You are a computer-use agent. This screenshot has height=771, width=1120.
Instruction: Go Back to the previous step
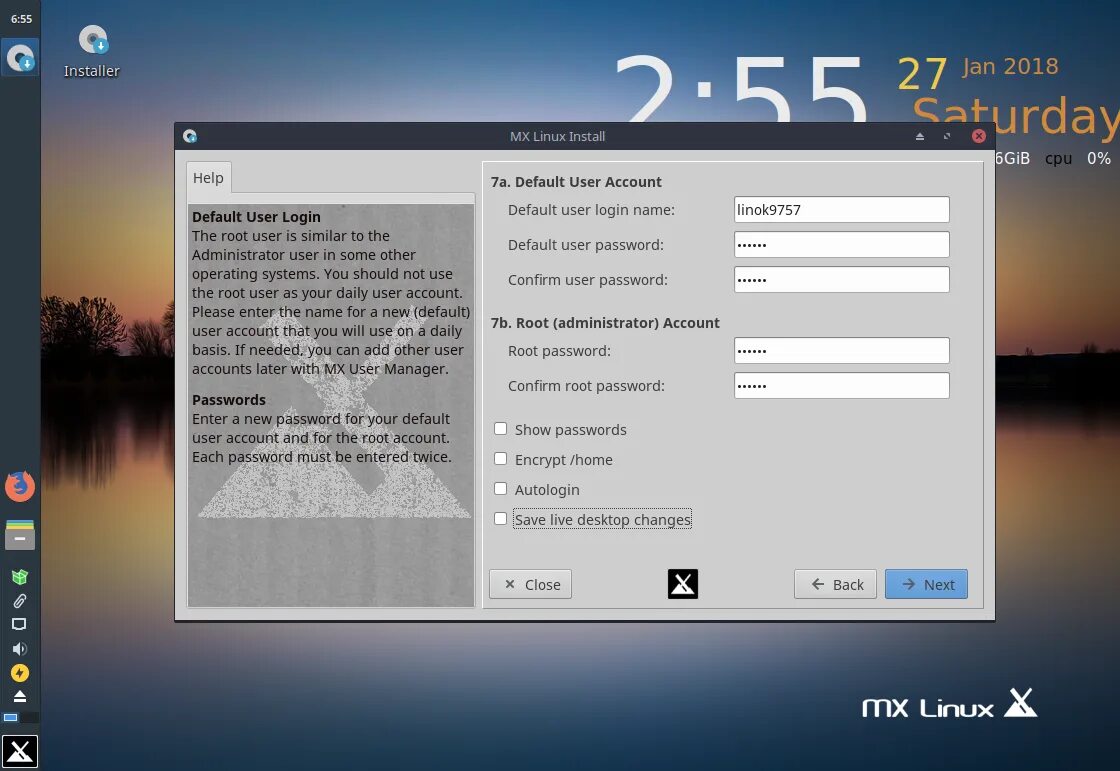(836, 585)
